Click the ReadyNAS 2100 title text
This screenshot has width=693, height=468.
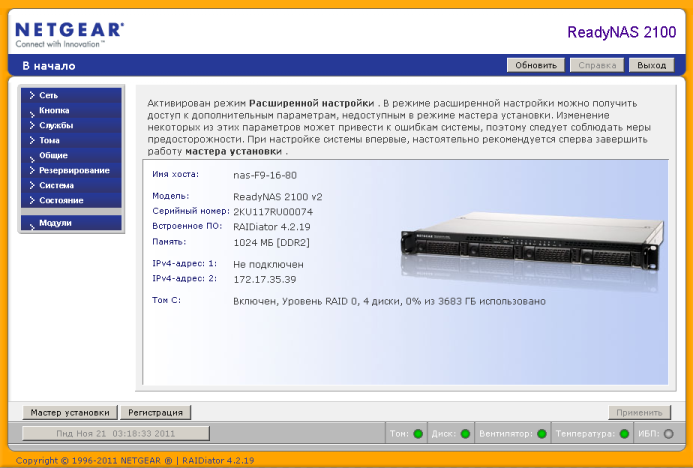[x=621, y=32]
